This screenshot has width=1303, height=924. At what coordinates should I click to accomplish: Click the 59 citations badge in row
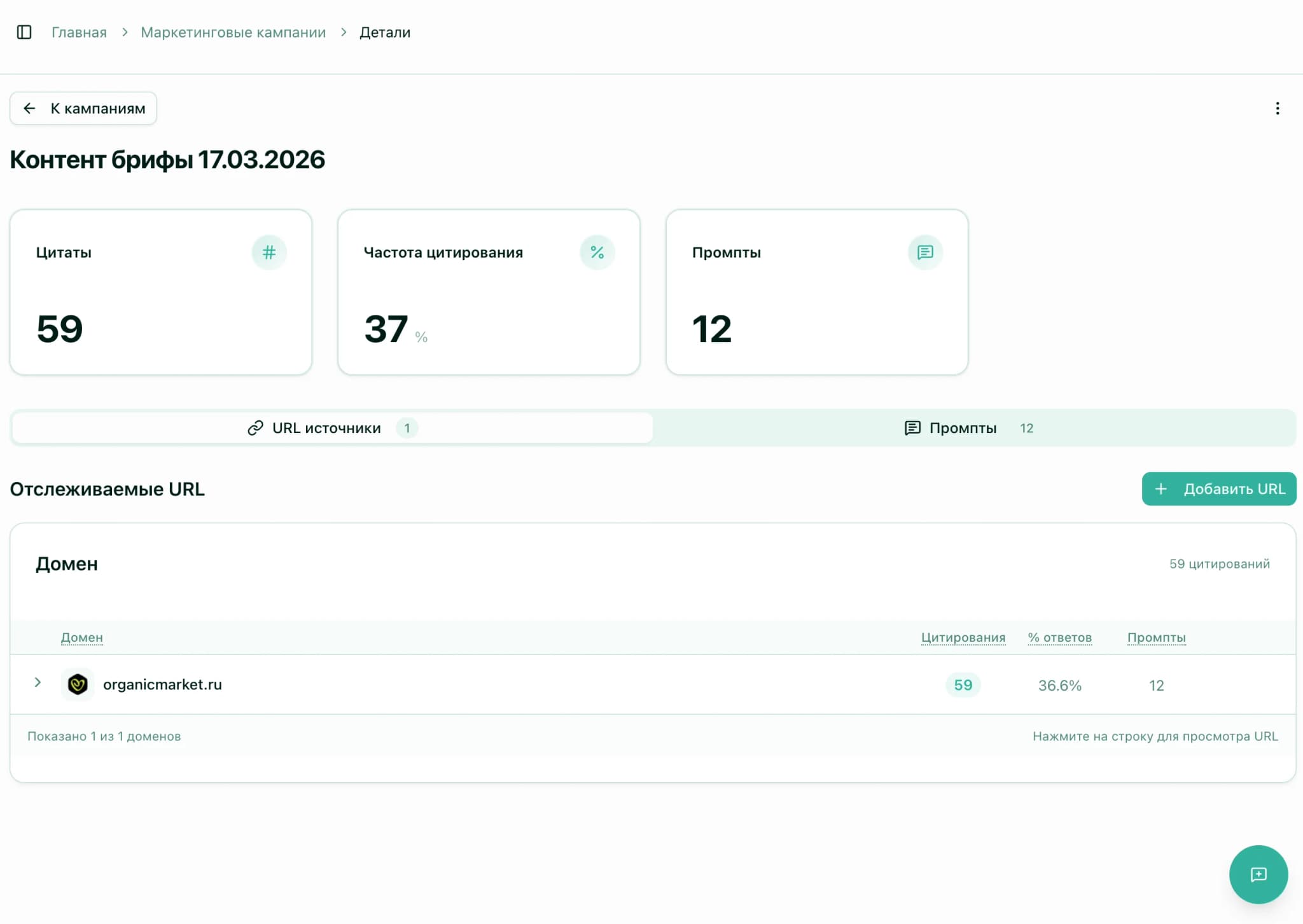(963, 685)
